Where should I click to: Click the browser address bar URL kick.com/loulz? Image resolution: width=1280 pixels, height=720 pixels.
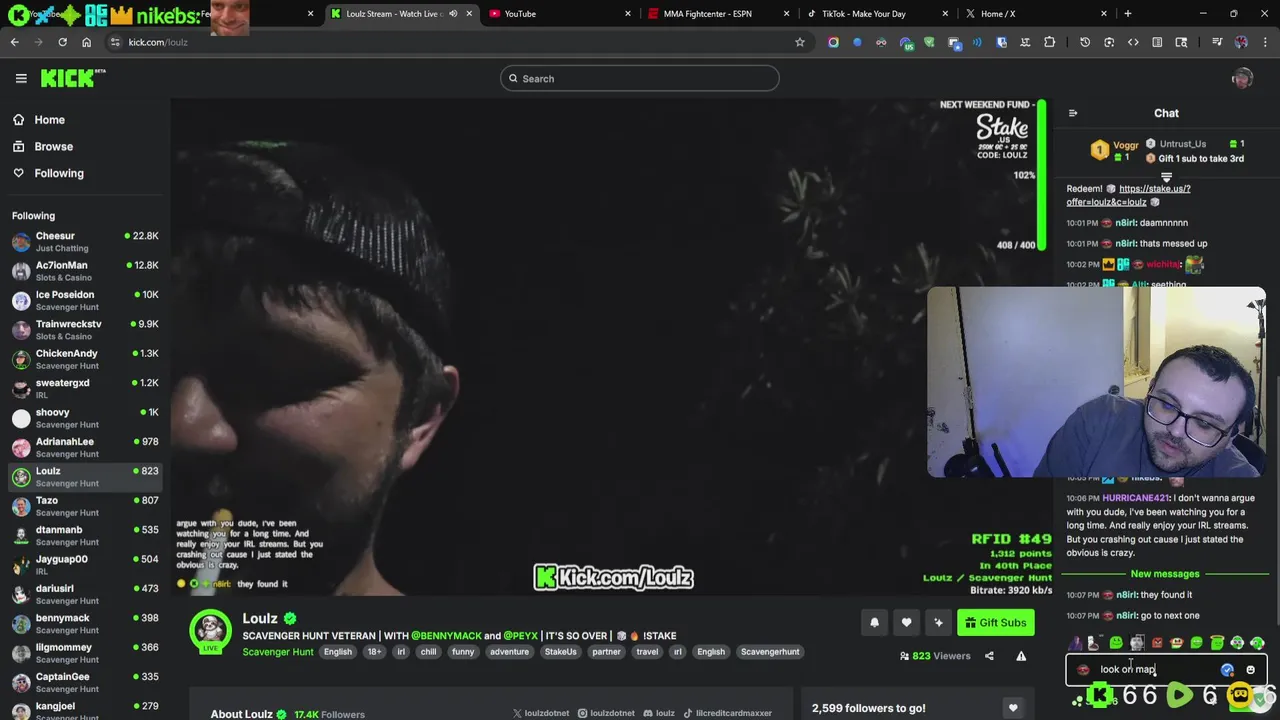[158, 42]
